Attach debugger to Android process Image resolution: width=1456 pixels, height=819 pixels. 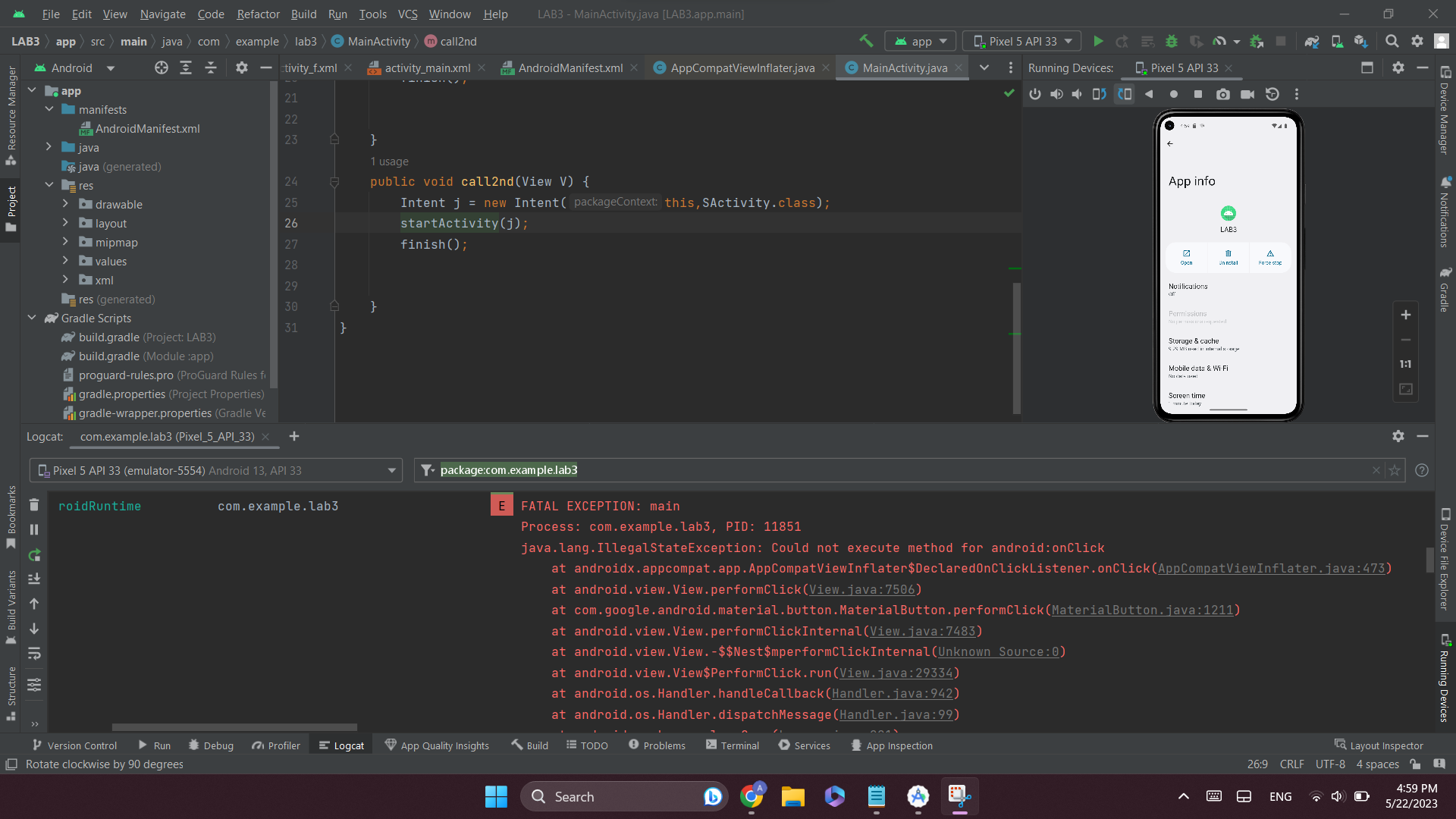pos(1257,41)
